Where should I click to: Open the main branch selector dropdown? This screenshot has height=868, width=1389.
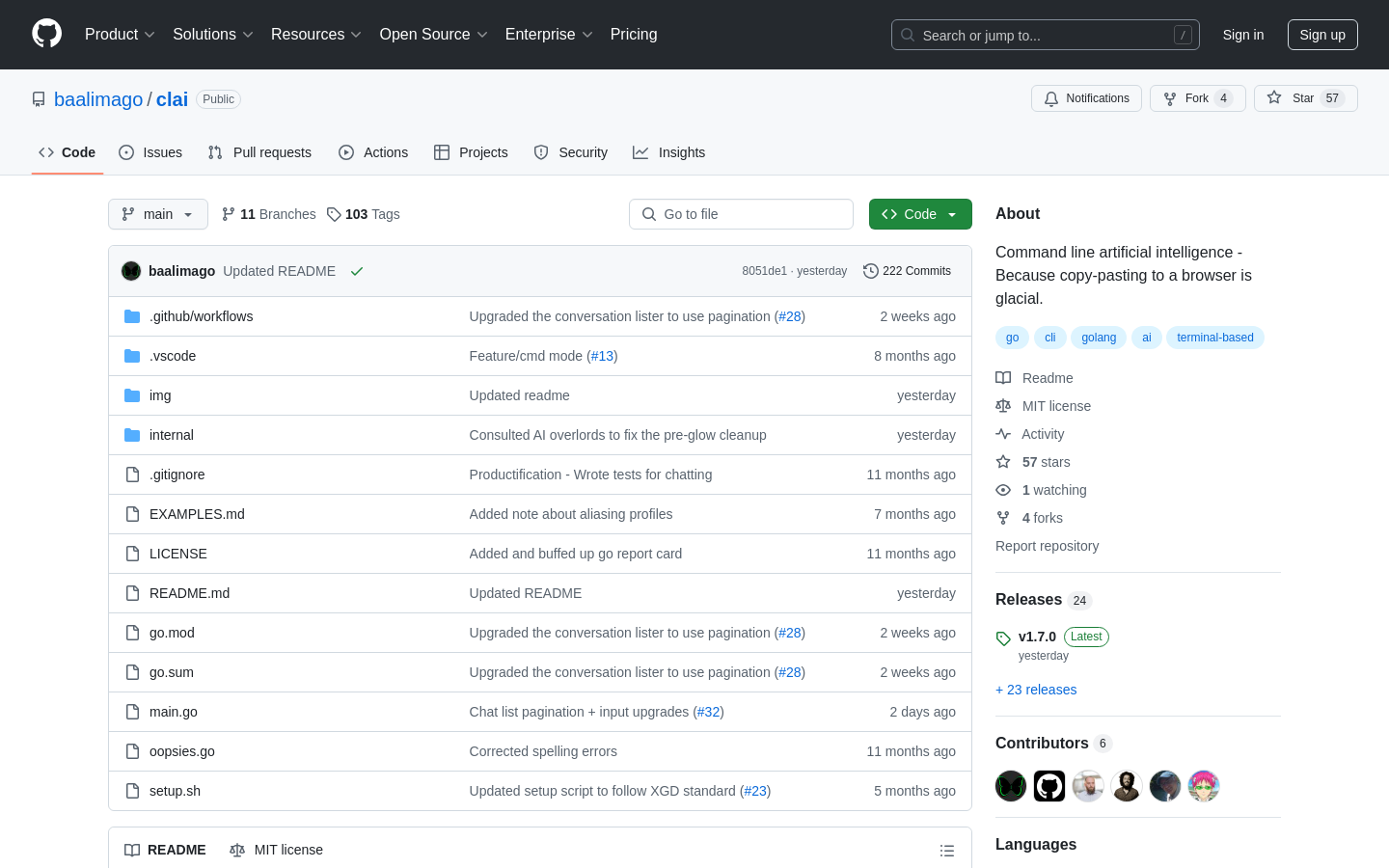point(158,214)
